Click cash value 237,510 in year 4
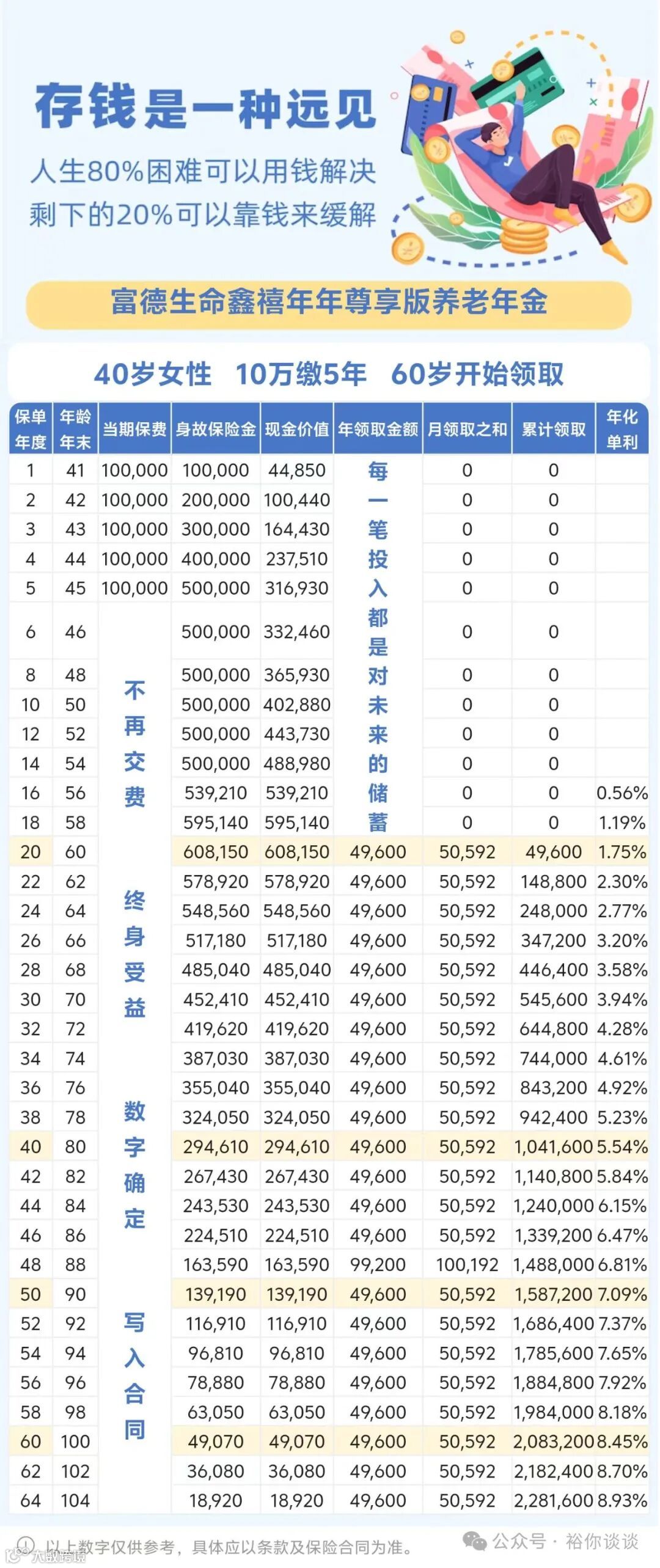660x1568 pixels. pos(297,559)
